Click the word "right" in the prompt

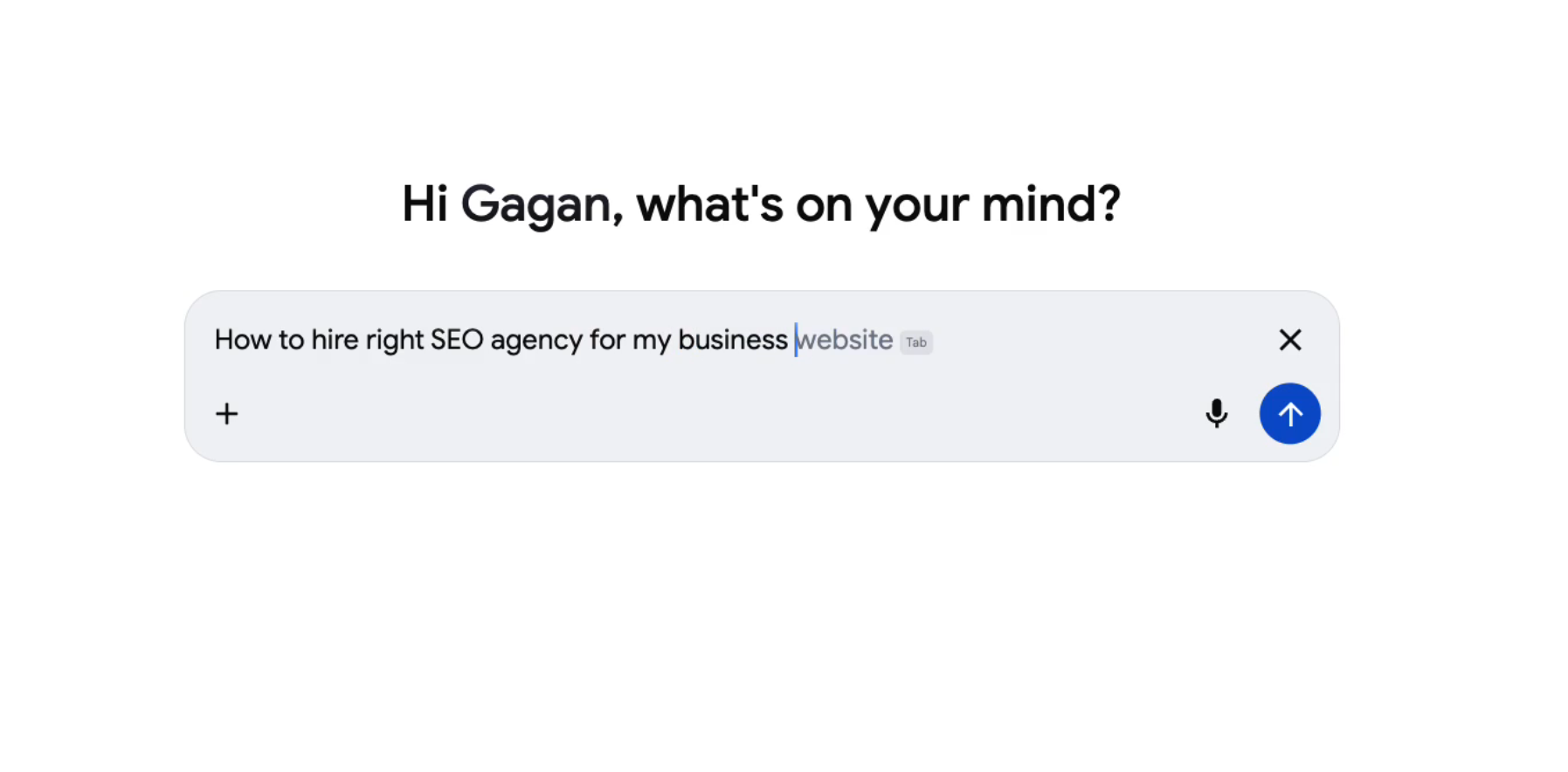click(394, 341)
